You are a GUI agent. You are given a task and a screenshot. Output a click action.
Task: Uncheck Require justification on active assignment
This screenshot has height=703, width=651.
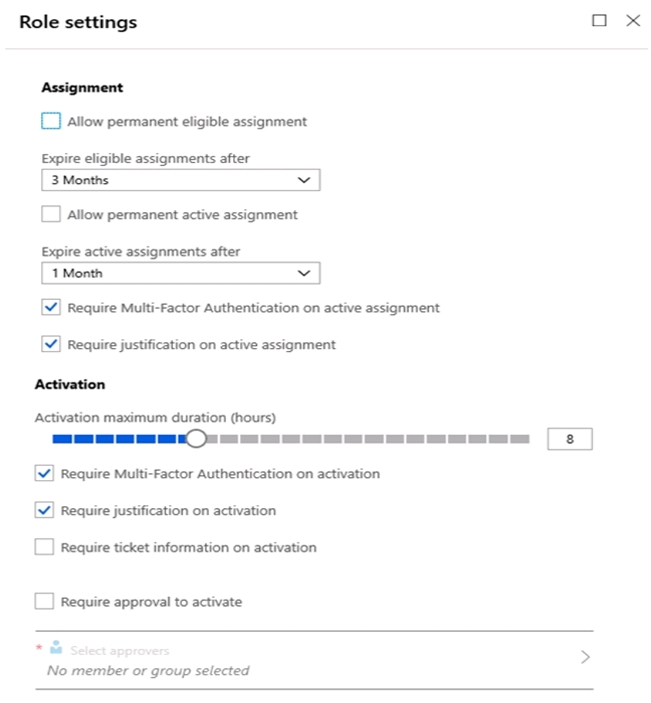[51, 344]
